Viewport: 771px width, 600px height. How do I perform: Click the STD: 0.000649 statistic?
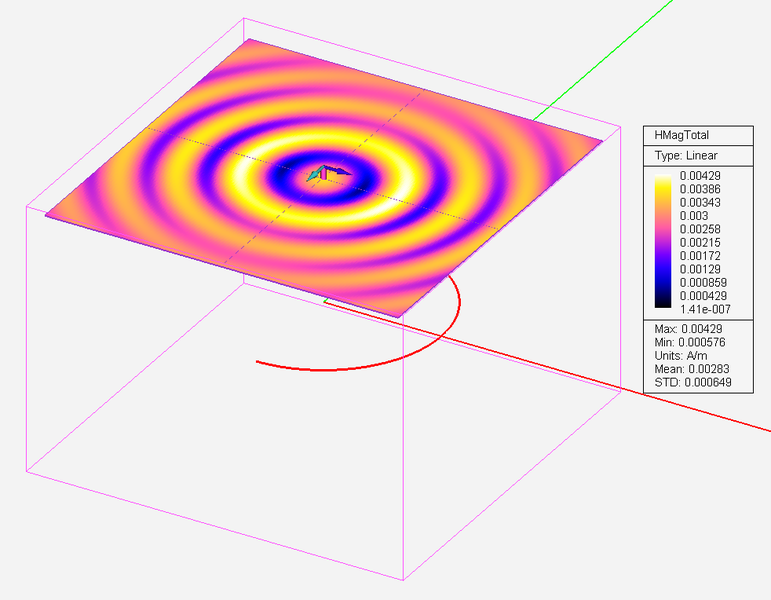tap(690, 382)
